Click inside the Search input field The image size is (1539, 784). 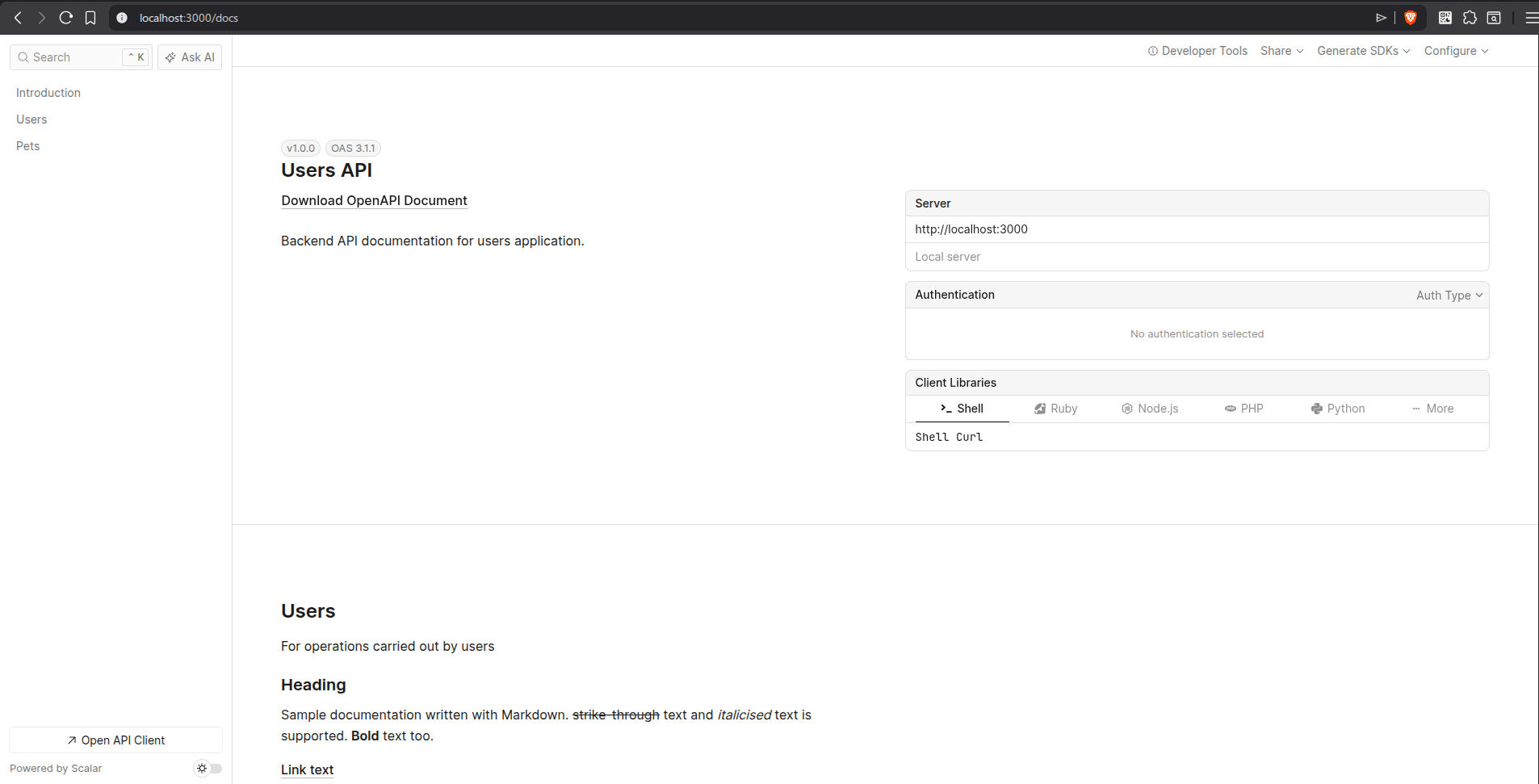pyautogui.click(x=73, y=57)
